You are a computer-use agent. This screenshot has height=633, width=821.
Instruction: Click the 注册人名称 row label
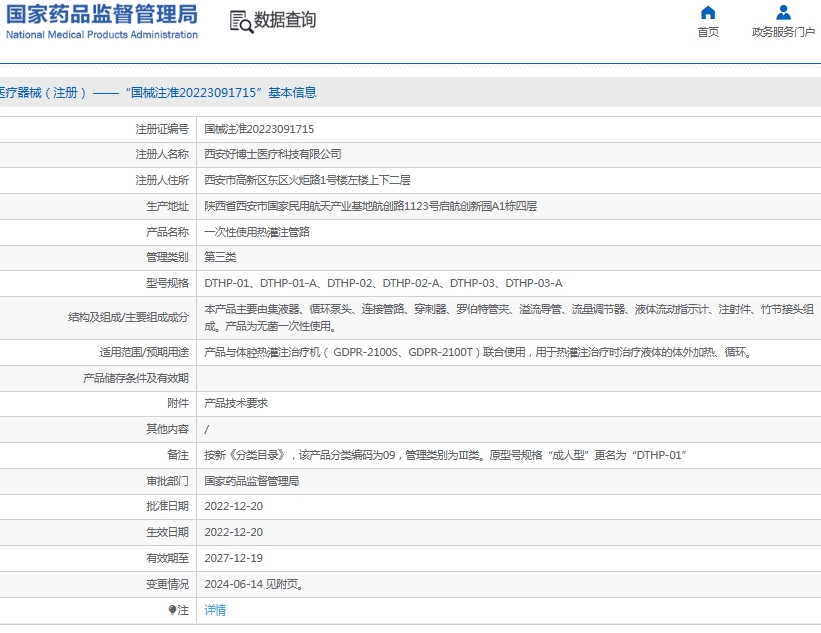(x=162, y=154)
